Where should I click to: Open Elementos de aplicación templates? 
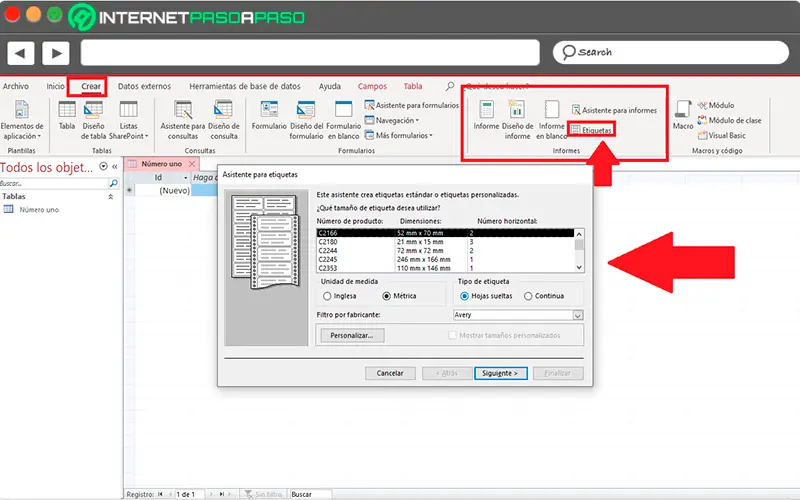(x=21, y=120)
